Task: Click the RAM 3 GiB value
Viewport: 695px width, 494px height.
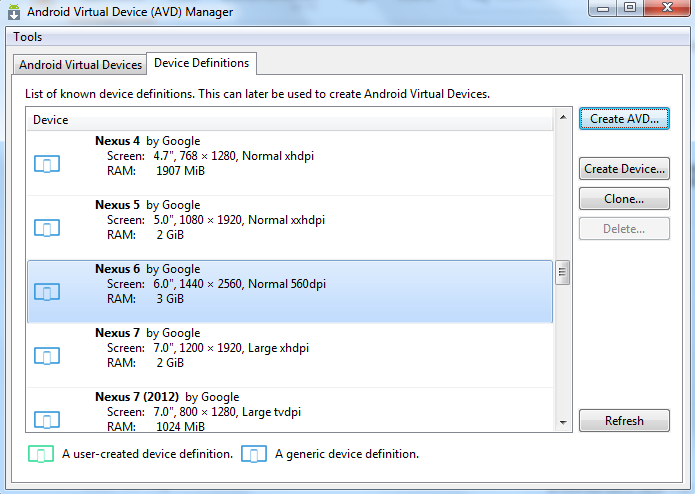Action: pyautogui.click(x=170, y=299)
